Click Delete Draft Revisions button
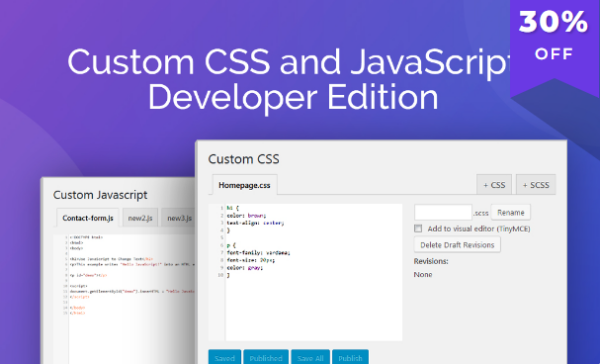 [457, 245]
